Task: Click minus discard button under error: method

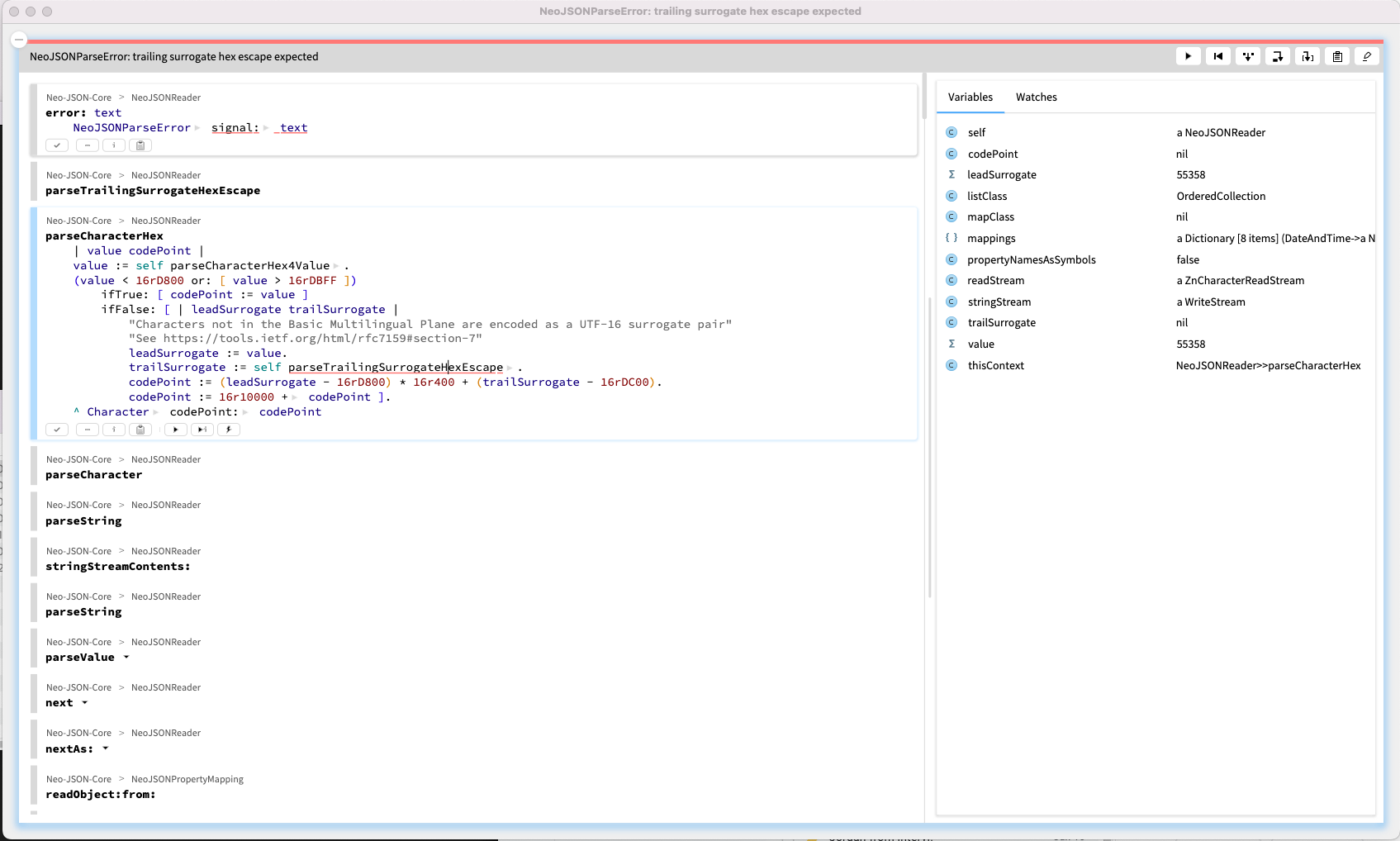Action: pos(87,145)
